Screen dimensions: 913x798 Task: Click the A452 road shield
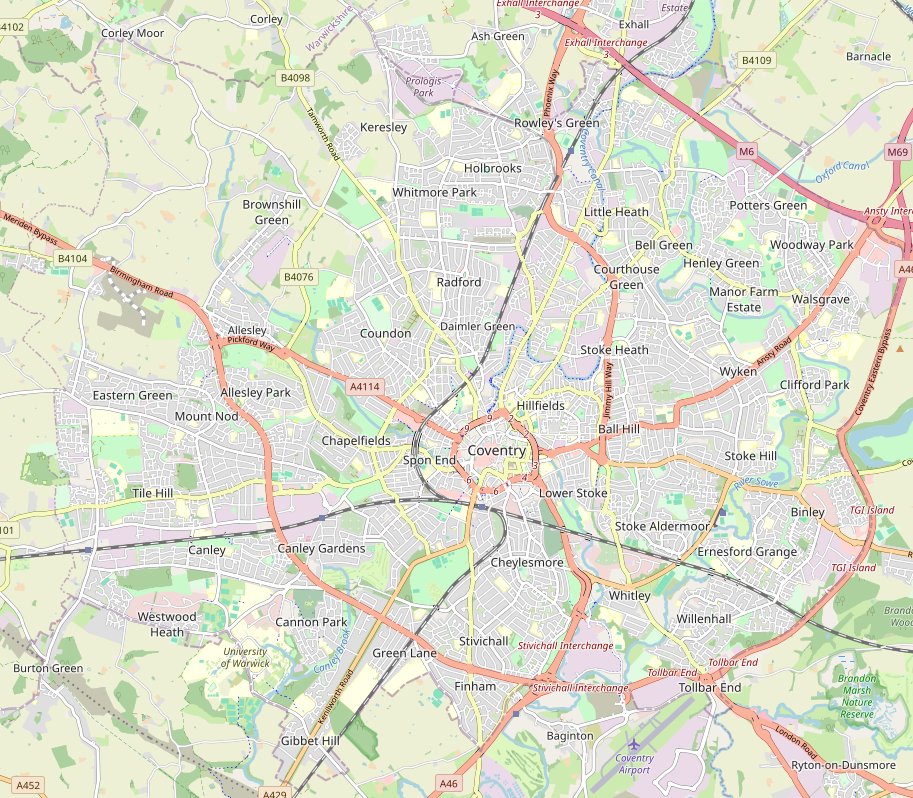point(28,785)
